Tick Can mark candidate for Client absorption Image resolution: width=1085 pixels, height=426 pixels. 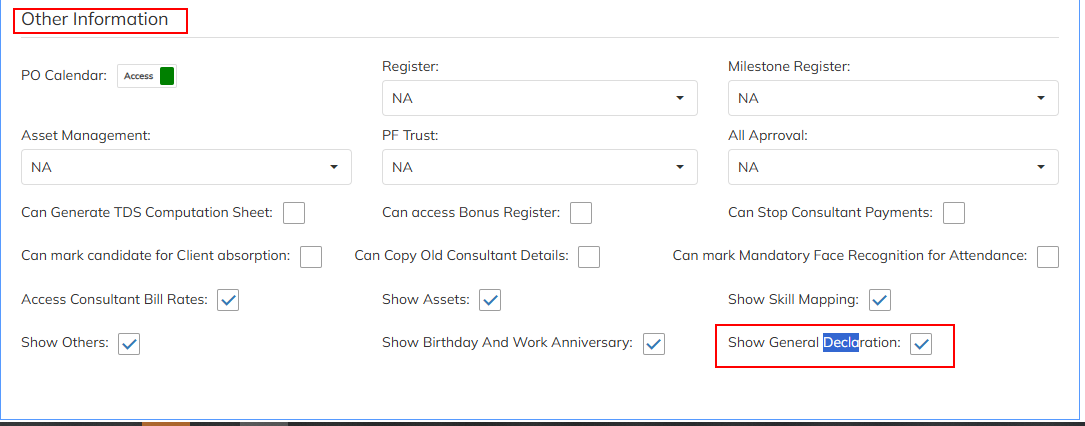[311, 257]
